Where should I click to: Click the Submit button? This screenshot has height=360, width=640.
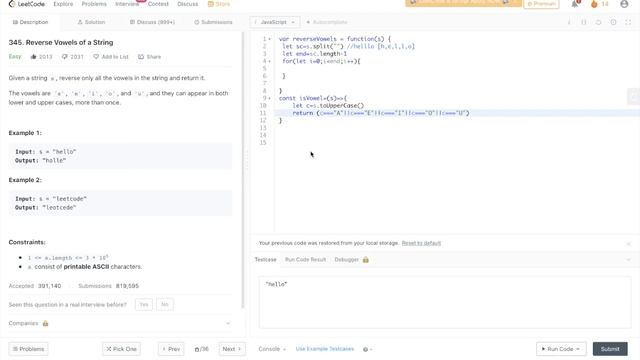(610, 349)
